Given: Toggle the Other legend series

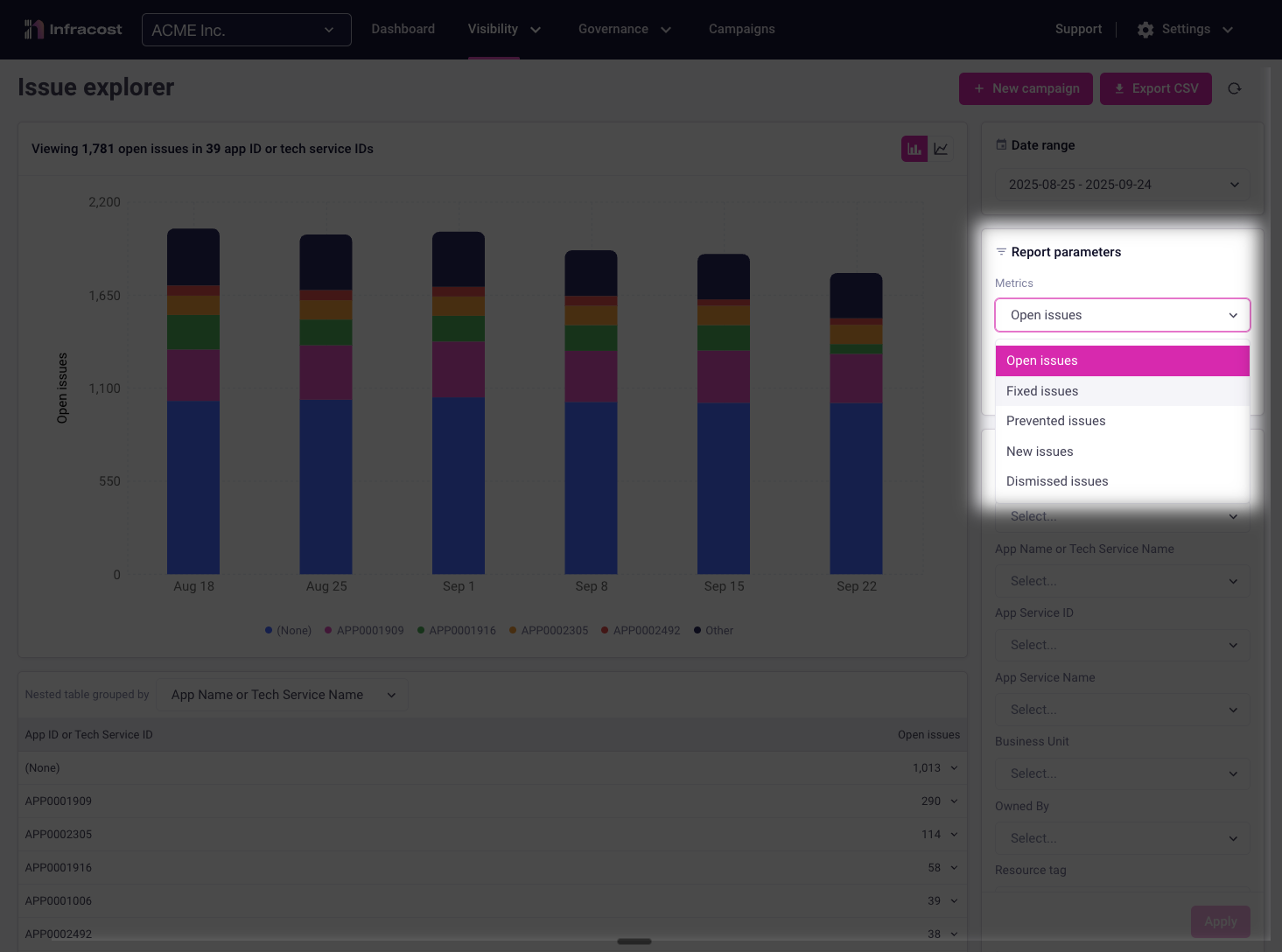Looking at the screenshot, I should [x=713, y=631].
